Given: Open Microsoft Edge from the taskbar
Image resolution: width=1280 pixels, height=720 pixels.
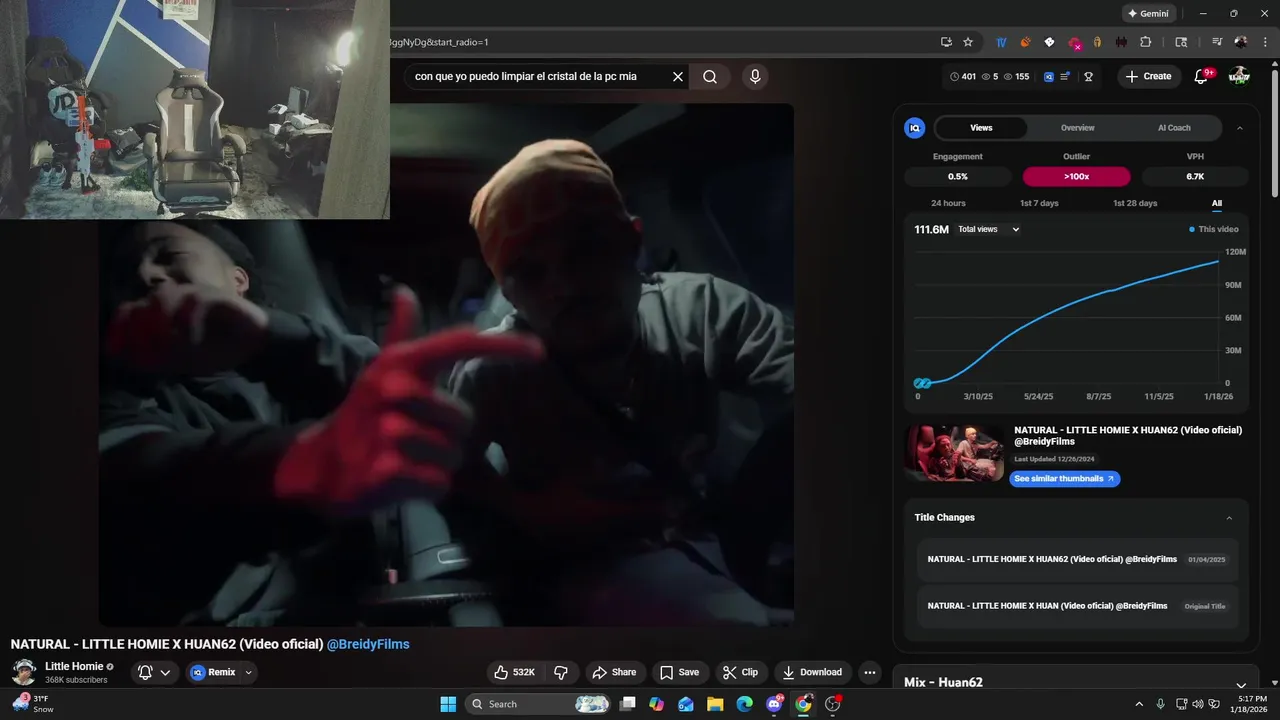Looking at the screenshot, I should pyautogui.click(x=744, y=704).
